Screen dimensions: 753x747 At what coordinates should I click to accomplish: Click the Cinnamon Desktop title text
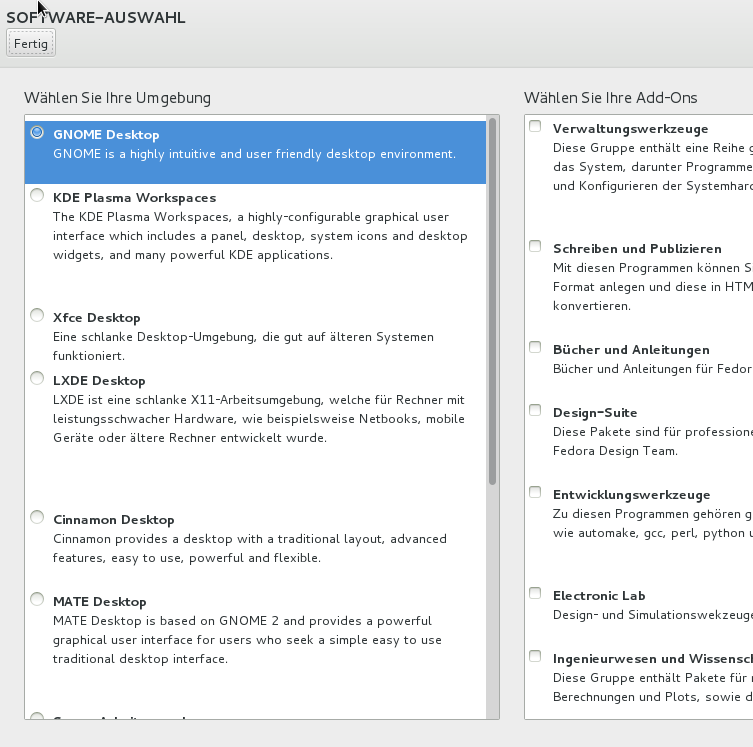pyautogui.click(x=113, y=520)
